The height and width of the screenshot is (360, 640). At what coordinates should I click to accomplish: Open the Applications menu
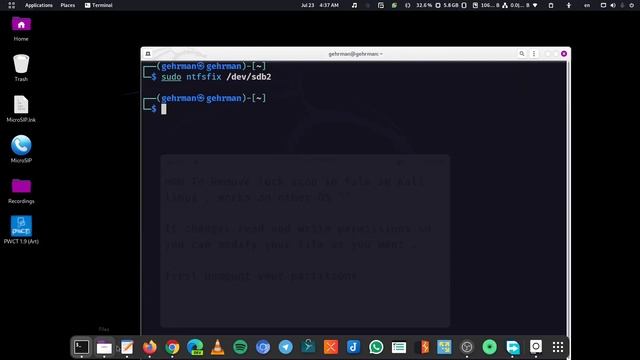coord(39,5)
